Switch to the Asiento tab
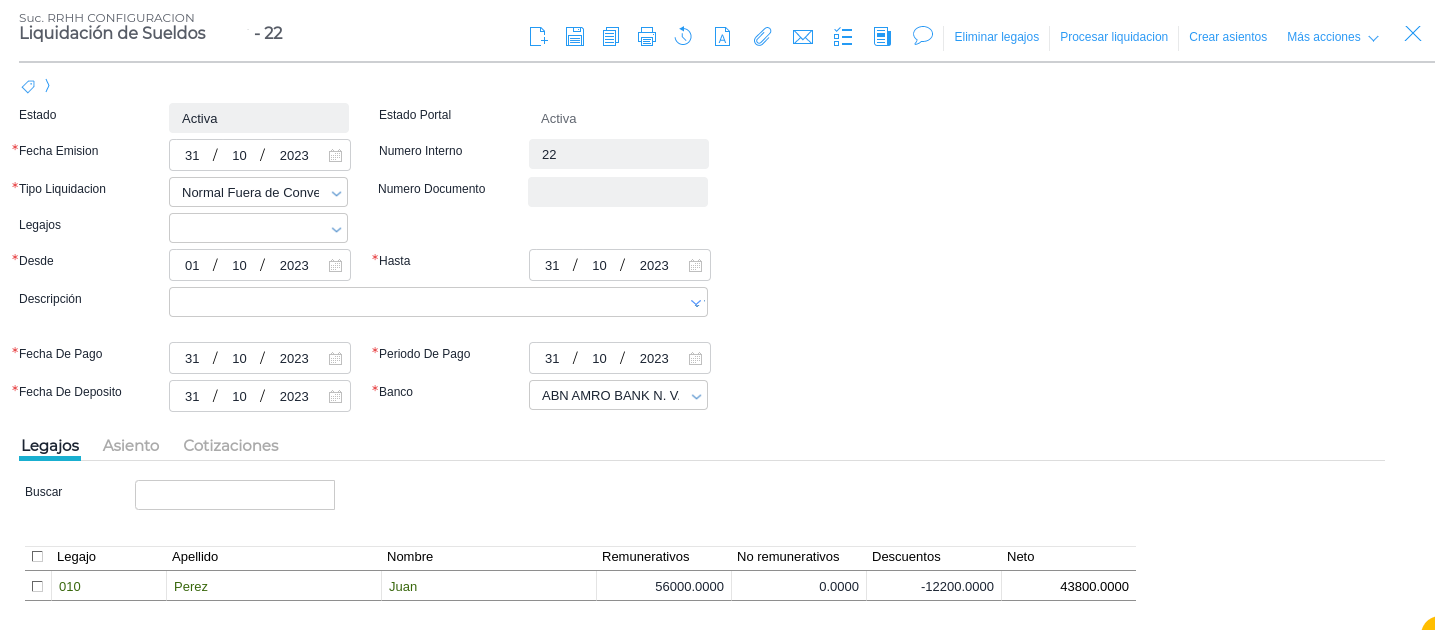1435x630 pixels. (x=131, y=446)
